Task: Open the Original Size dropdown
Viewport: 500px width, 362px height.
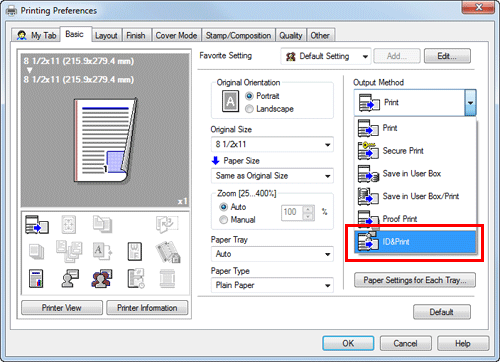Action: pyautogui.click(x=272, y=144)
